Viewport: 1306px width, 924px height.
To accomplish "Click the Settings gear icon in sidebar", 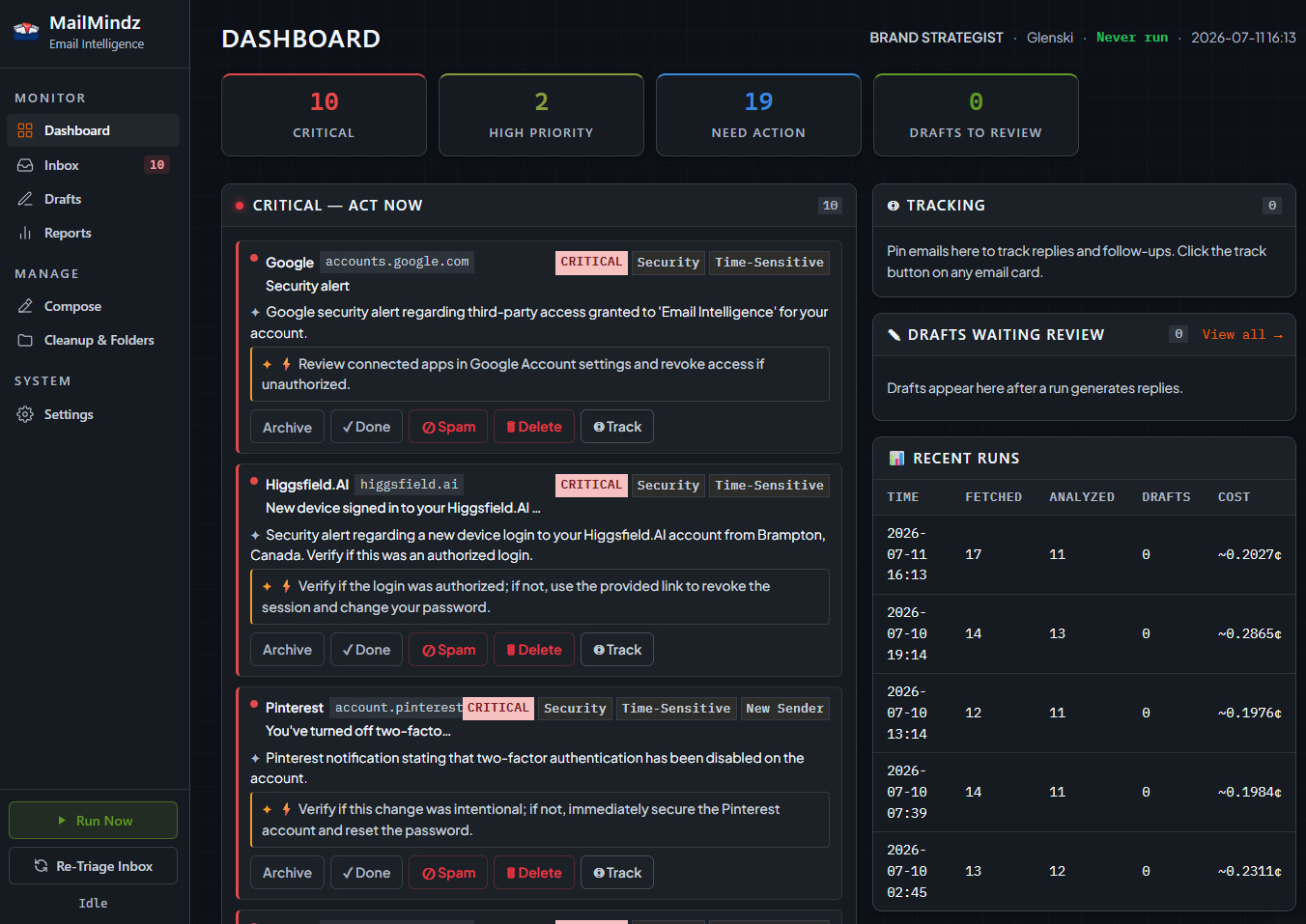I will [25, 414].
